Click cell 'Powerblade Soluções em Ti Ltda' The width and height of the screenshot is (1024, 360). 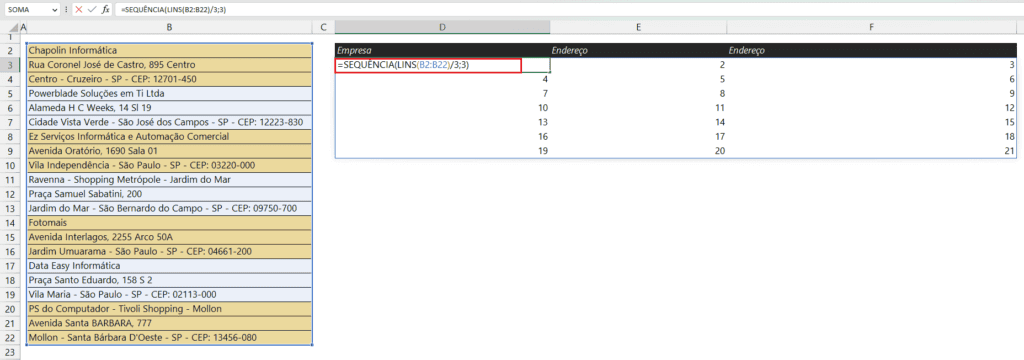(169, 93)
